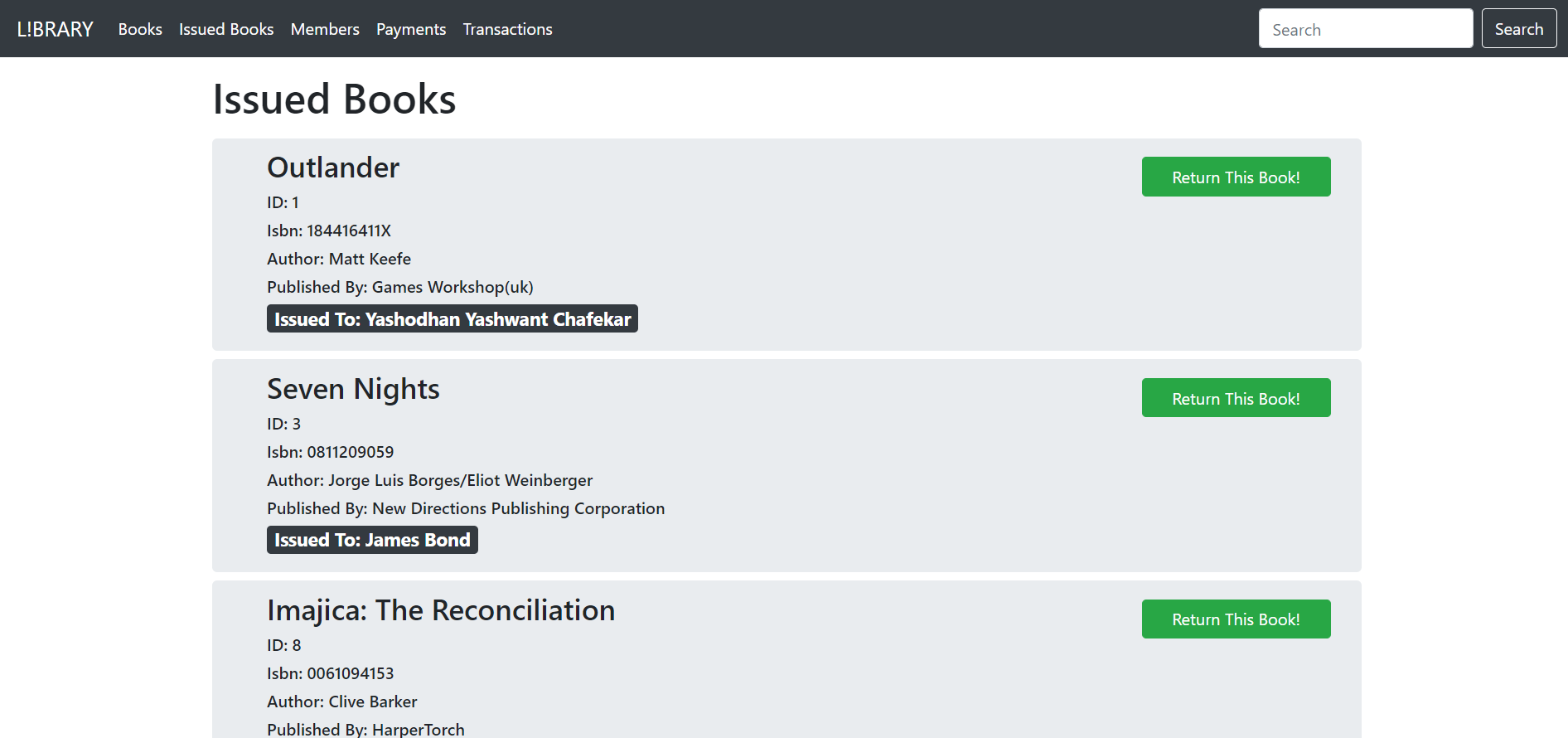Viewport: 1568px width, 738px height.
Task: Select the Author: Clive Barker line
Action: (342, 702)
